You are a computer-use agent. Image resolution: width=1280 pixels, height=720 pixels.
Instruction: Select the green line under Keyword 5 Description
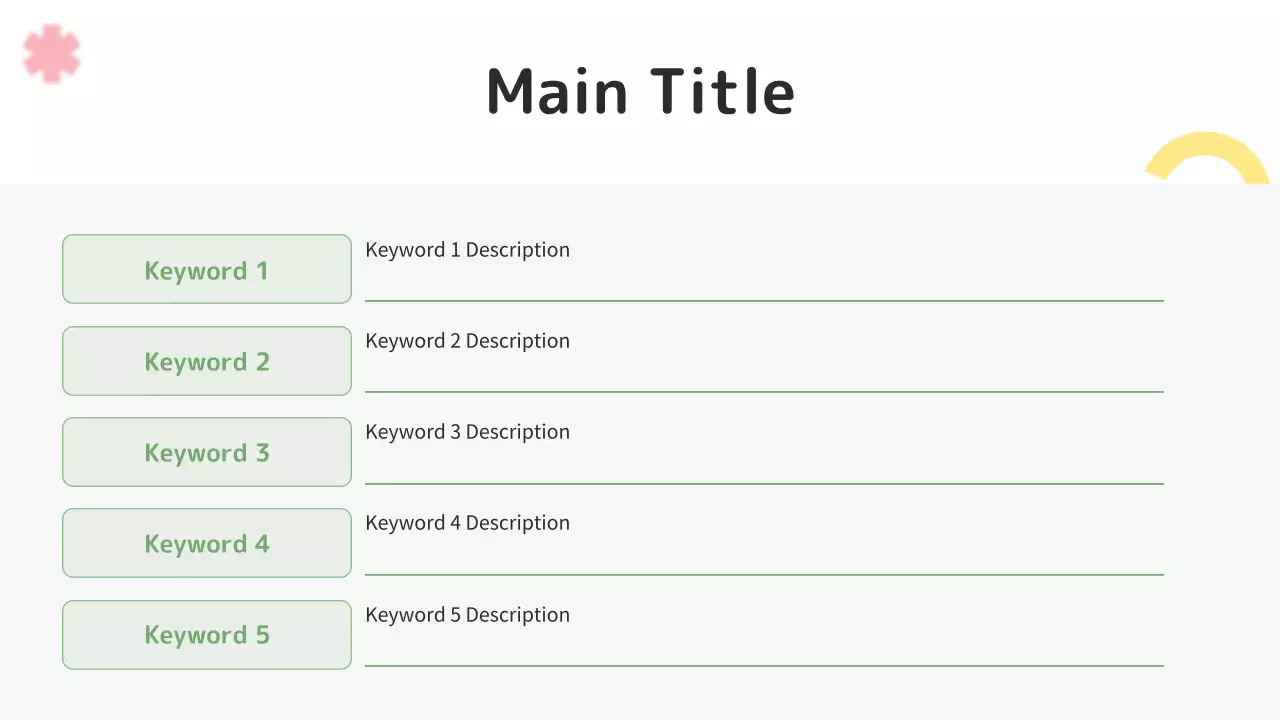pyautogui.click(x=764, y=665)
